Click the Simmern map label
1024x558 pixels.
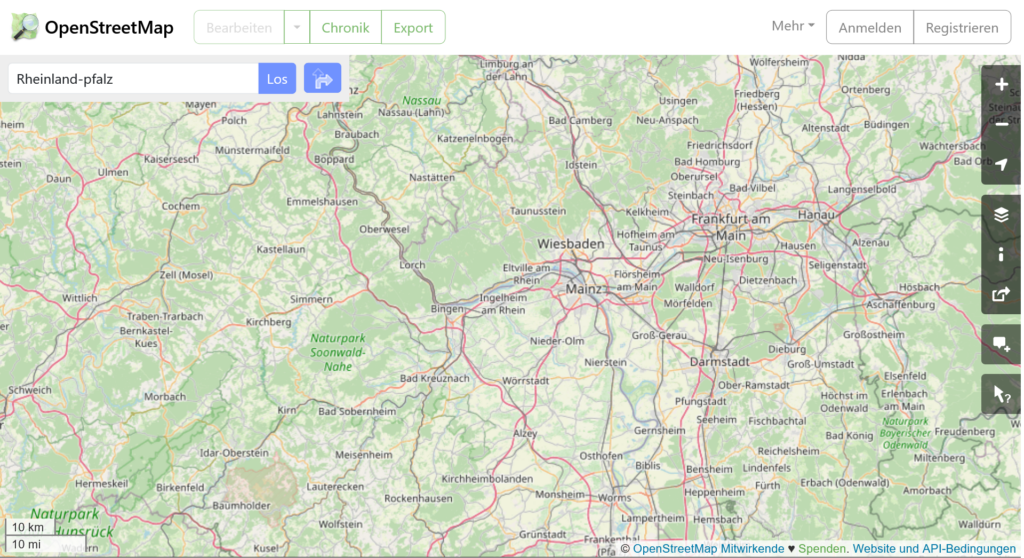point(311,299)
